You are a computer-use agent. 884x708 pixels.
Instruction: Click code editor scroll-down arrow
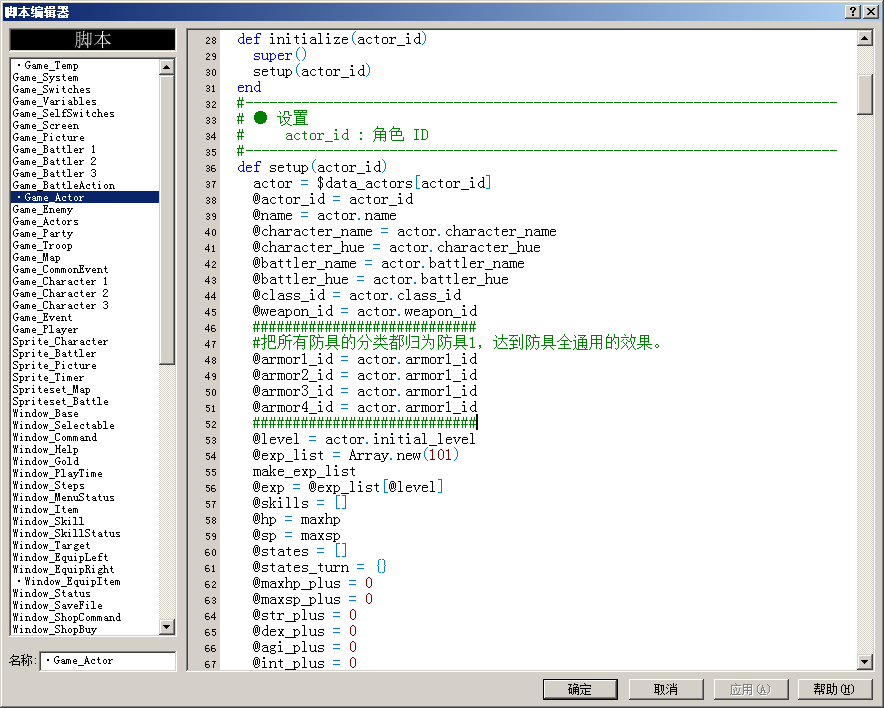point(864,661)
